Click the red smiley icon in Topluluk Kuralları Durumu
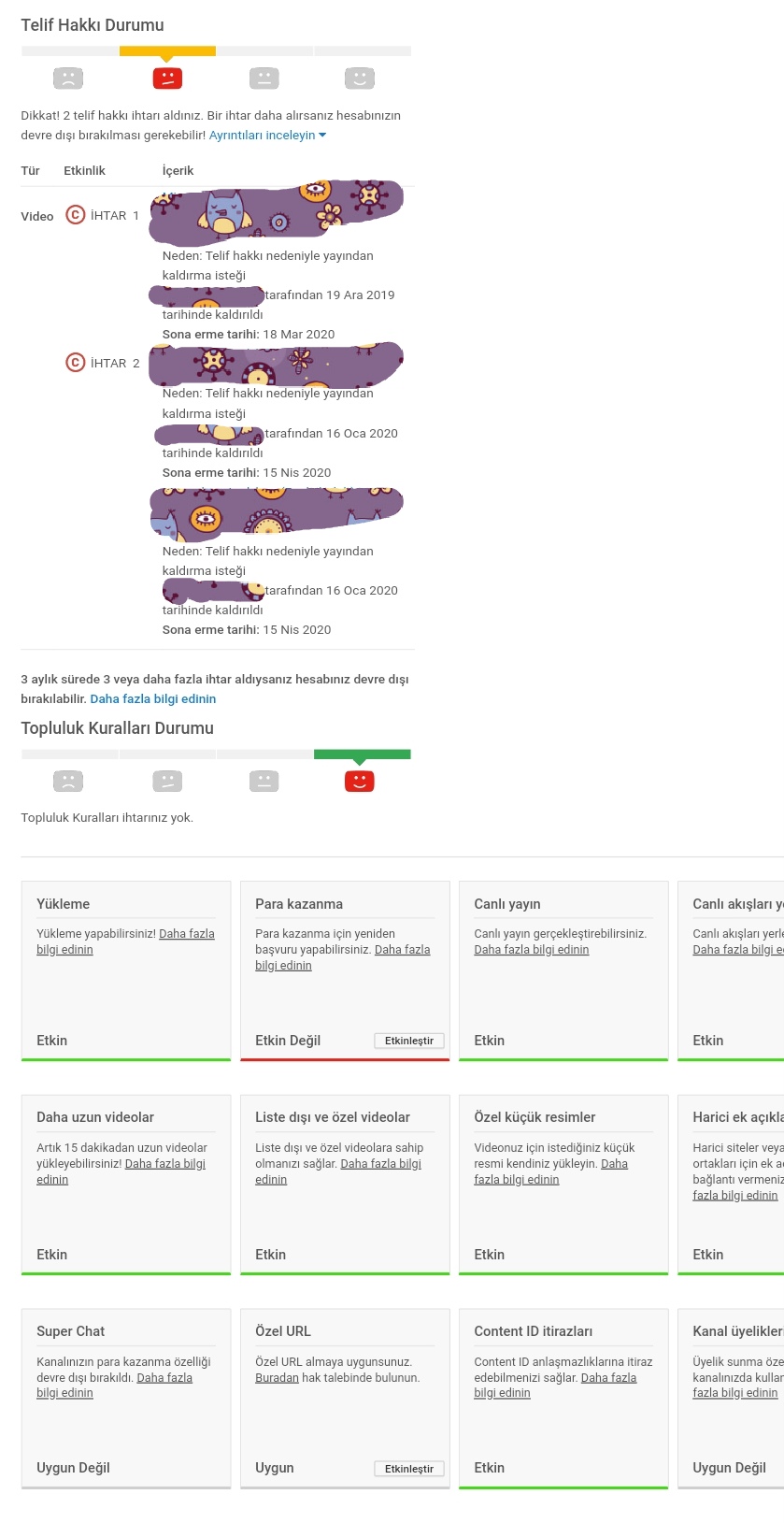Viewport: 784px width, 1523px height. click(x=360, y=781)
